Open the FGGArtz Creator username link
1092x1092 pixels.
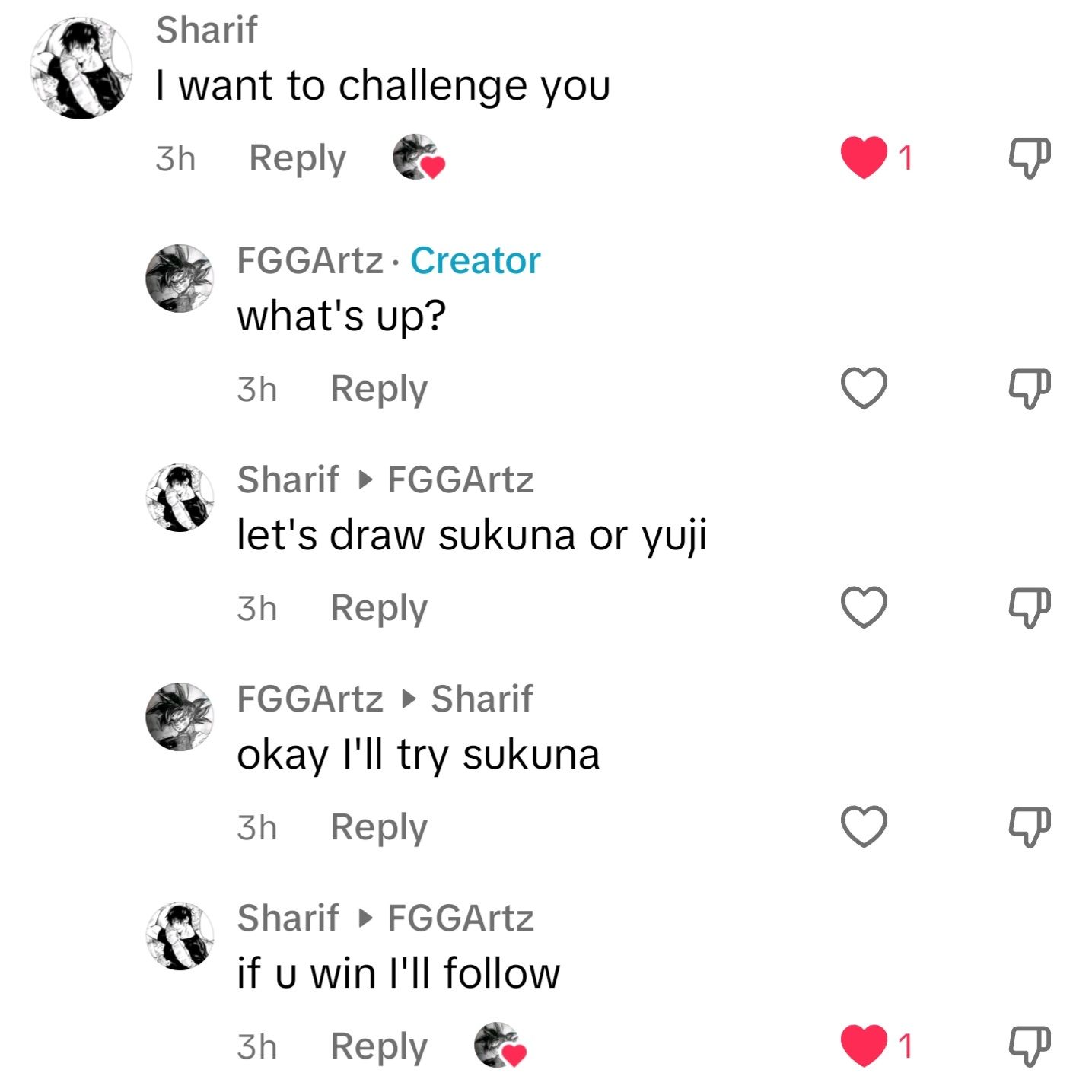point(310,260)
